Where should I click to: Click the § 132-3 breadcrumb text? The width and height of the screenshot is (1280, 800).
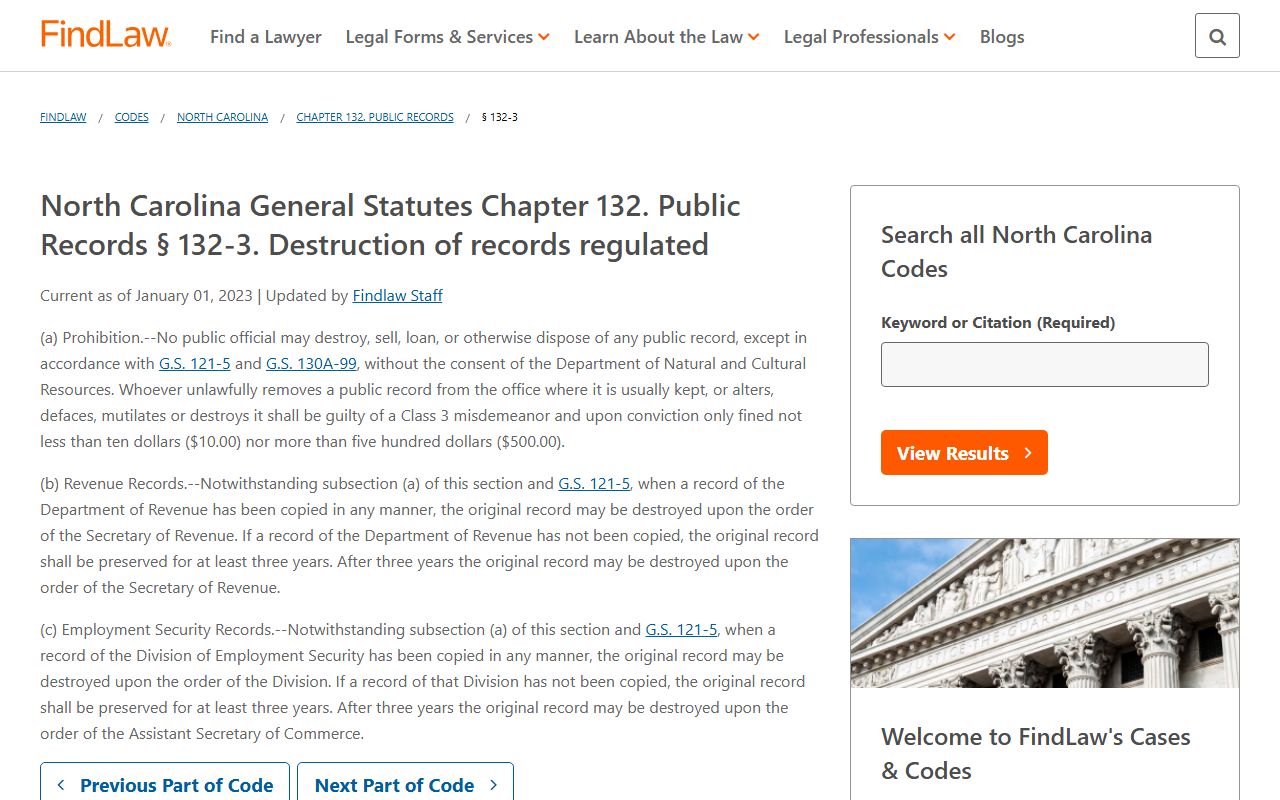click(x=500, y=117)
